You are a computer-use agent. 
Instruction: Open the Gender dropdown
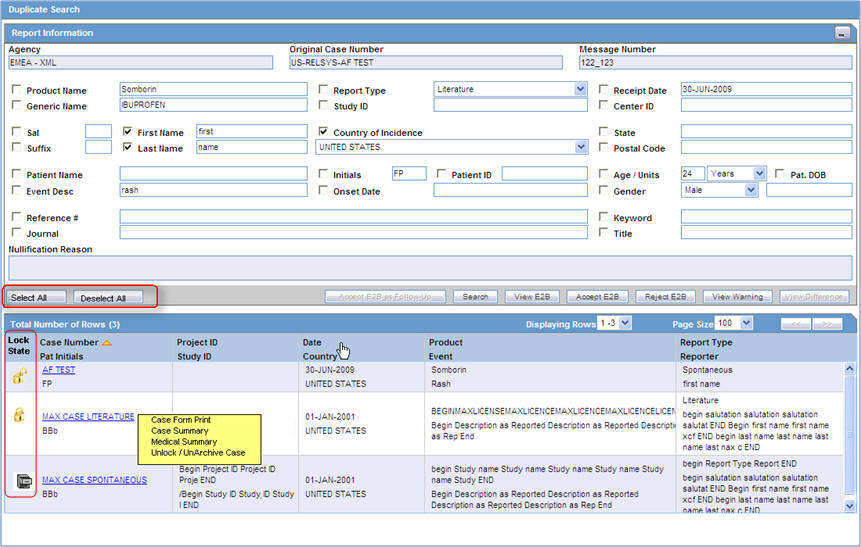[751, 190]
